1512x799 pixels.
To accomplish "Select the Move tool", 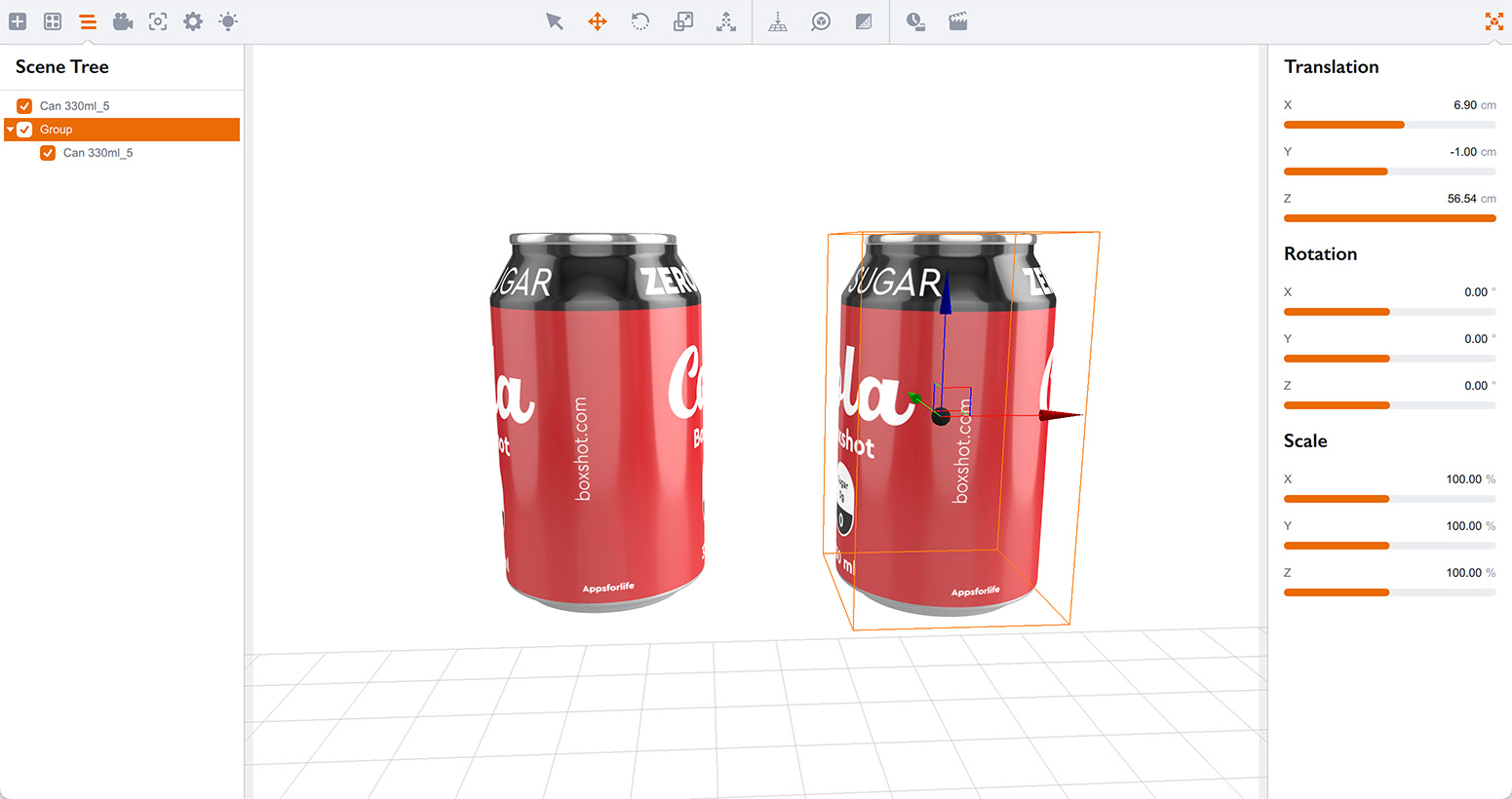I will tap(597, 20).
